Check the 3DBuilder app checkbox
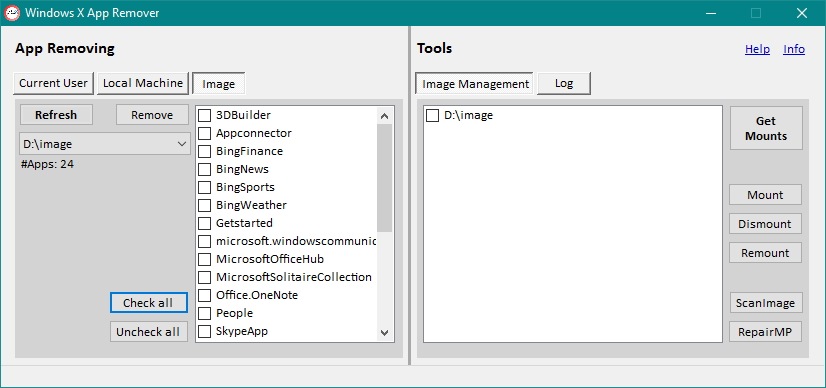This screenshot has width=826, height=388. click(x=204, y=115)
